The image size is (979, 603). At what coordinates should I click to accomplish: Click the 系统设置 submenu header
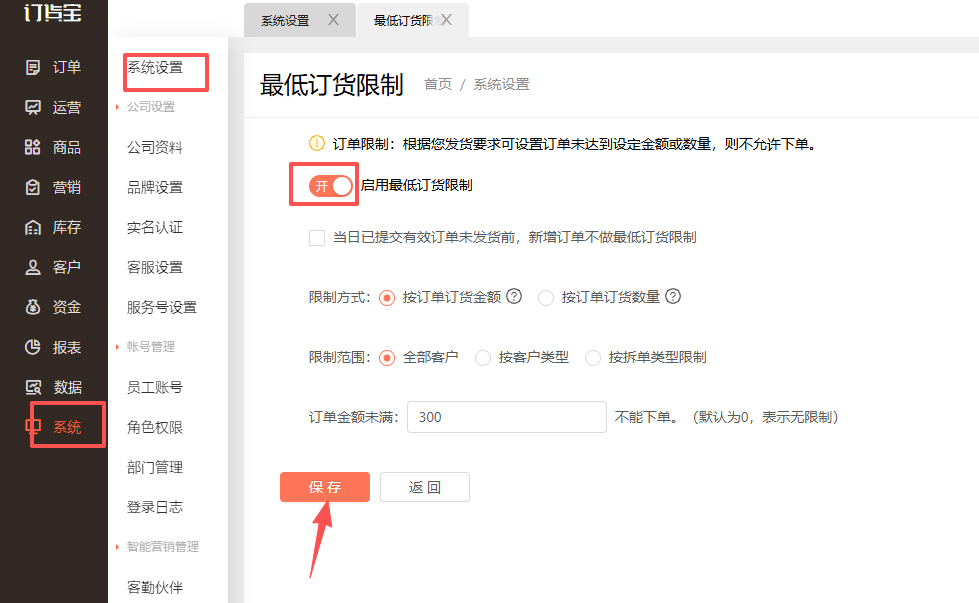pyautogui.click(x=155, y=67)
